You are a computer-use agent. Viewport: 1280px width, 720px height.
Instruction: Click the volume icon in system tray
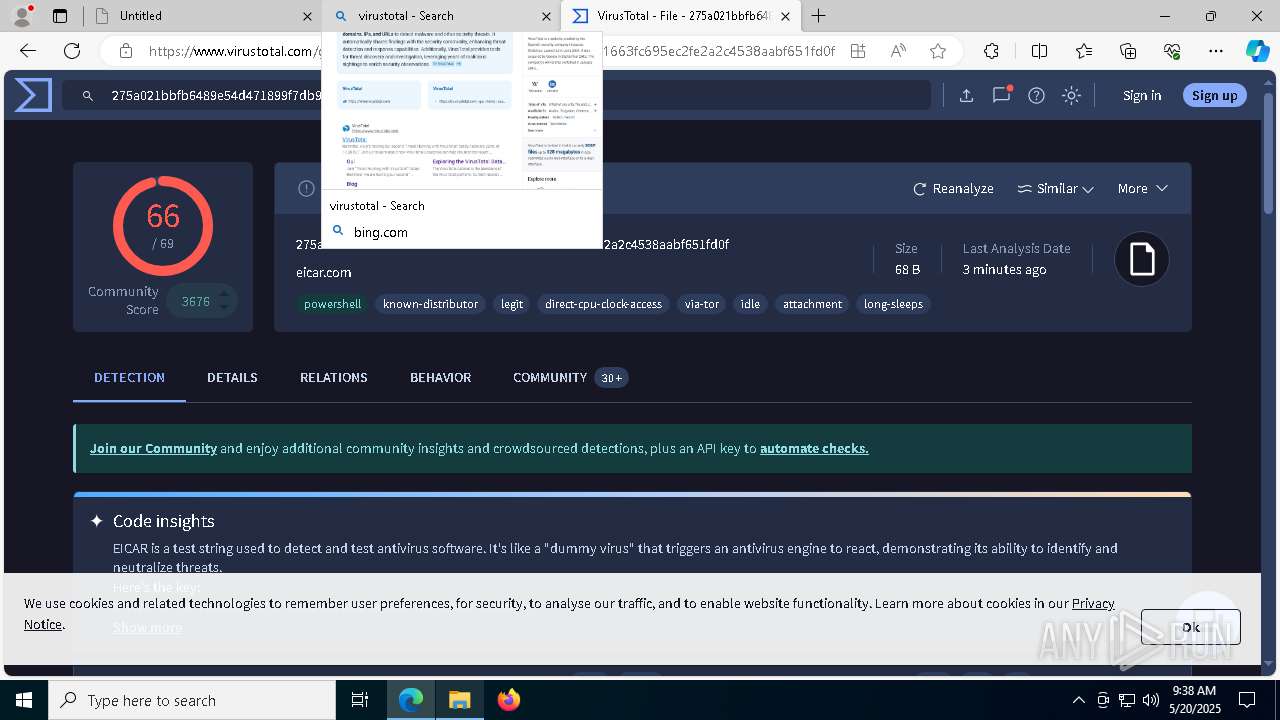pos(1151,700)
